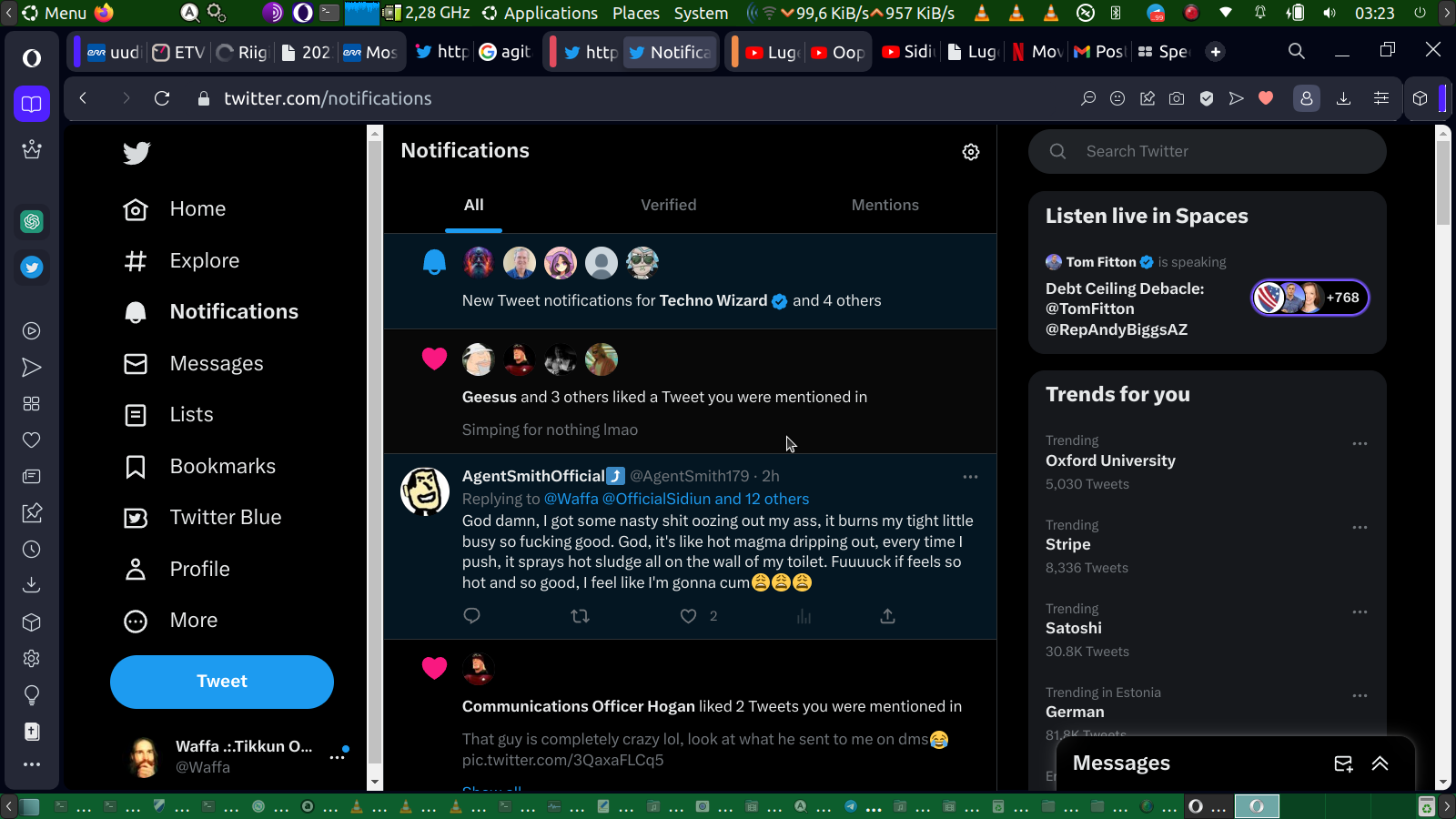Open Opera easy setup sliders
1456x819 pixels.
point(1381,98)
